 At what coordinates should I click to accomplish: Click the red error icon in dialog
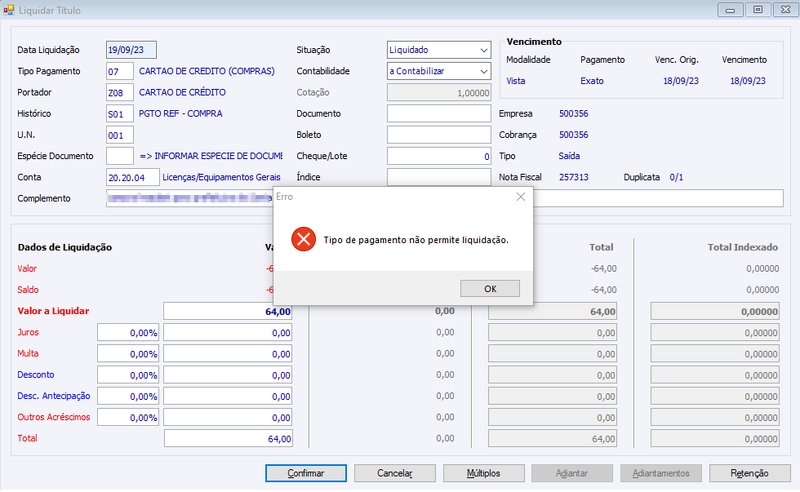click(x=304, y=239)
